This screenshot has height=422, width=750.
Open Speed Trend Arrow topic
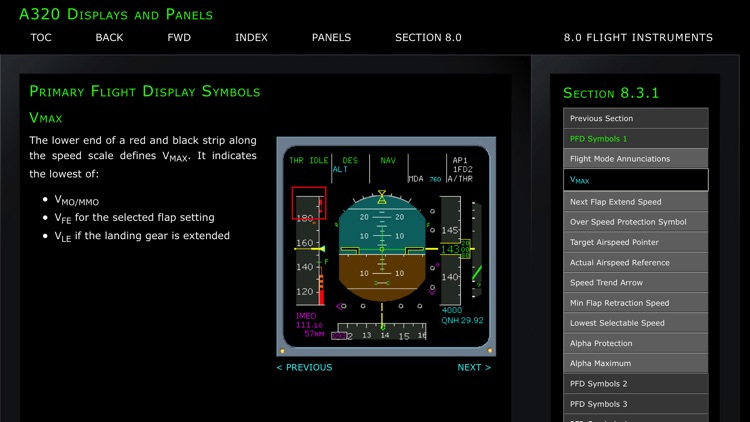636,283
